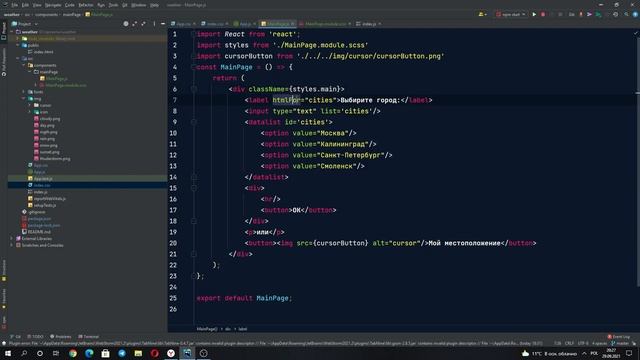The width and height of the screenshot is (640, 360).
Task: Open the Problems tool window button
Action: [60, 337]
